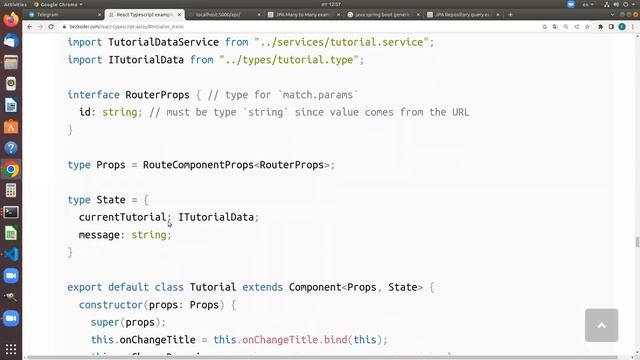Open Visual Studio Code from the dock

(11, 254)
